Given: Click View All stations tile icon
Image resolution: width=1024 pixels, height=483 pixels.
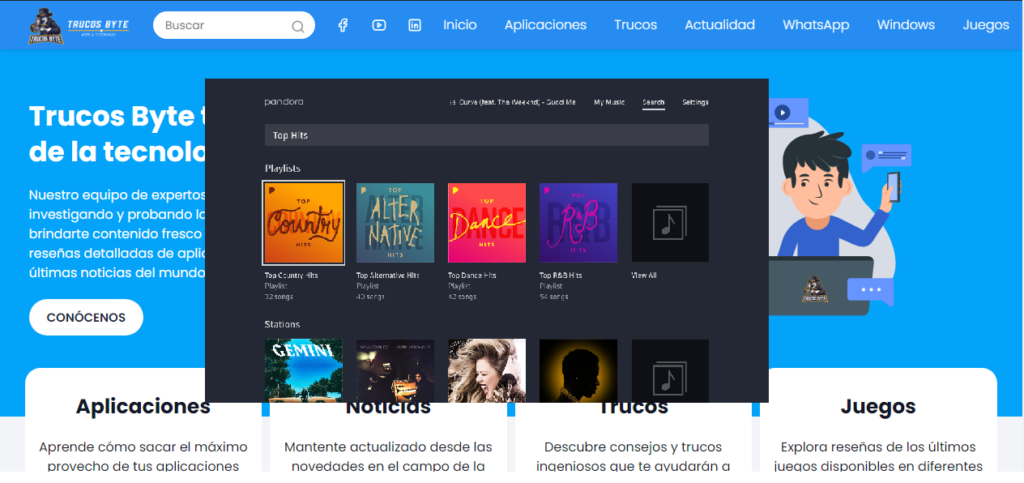Looking at the screenshot, I should [670, 370].
